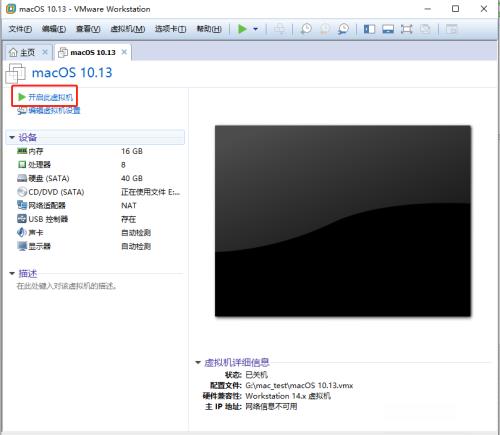
Task: Click the Send Ctrl+Alt+Del toolbar icon
Action: [279, 29]
